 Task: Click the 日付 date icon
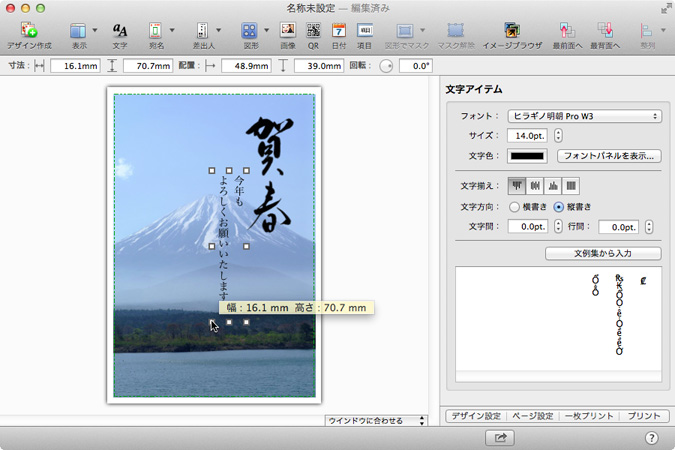(339, 30)
